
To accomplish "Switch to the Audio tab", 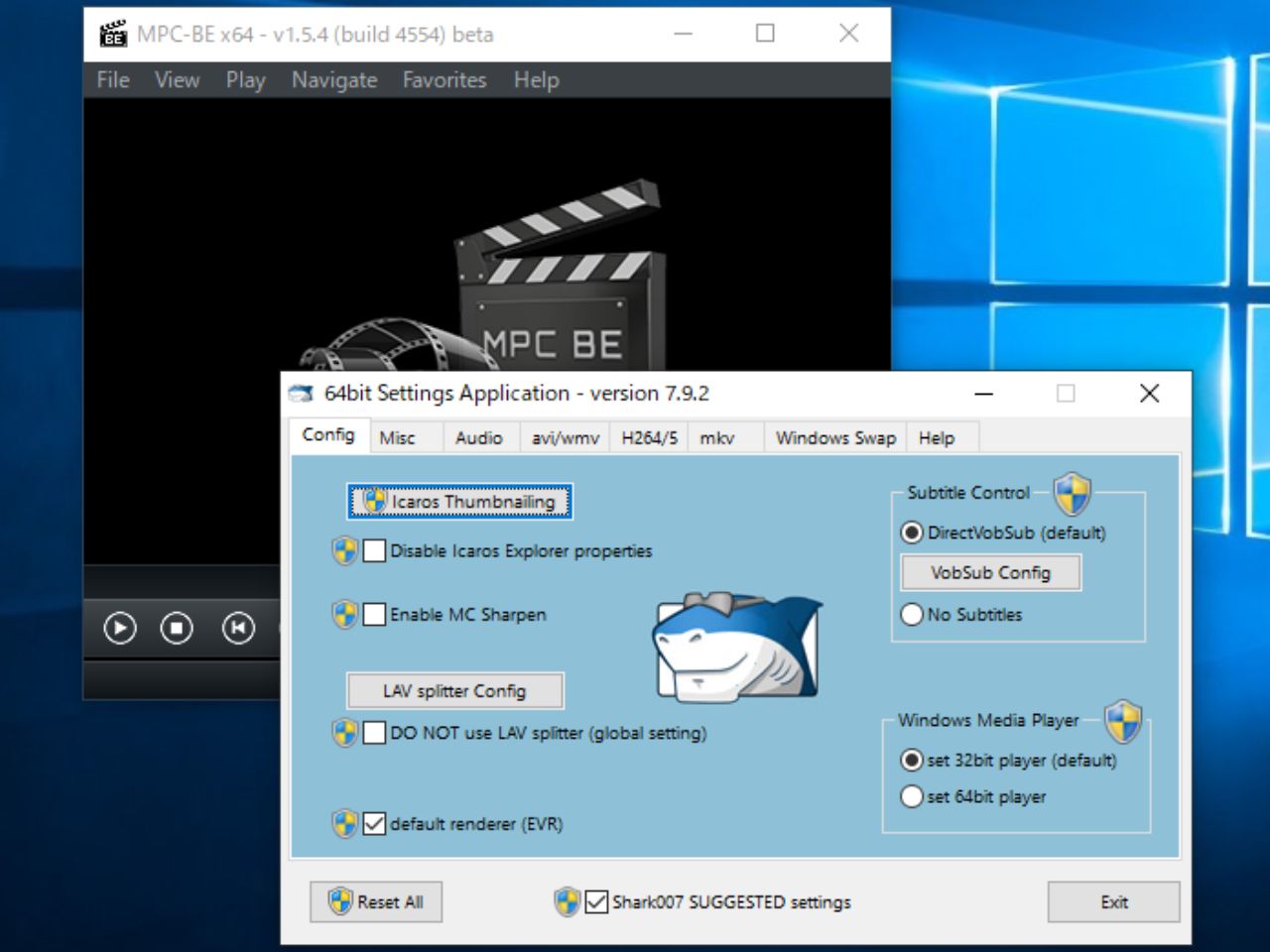I will pos(479,438).
